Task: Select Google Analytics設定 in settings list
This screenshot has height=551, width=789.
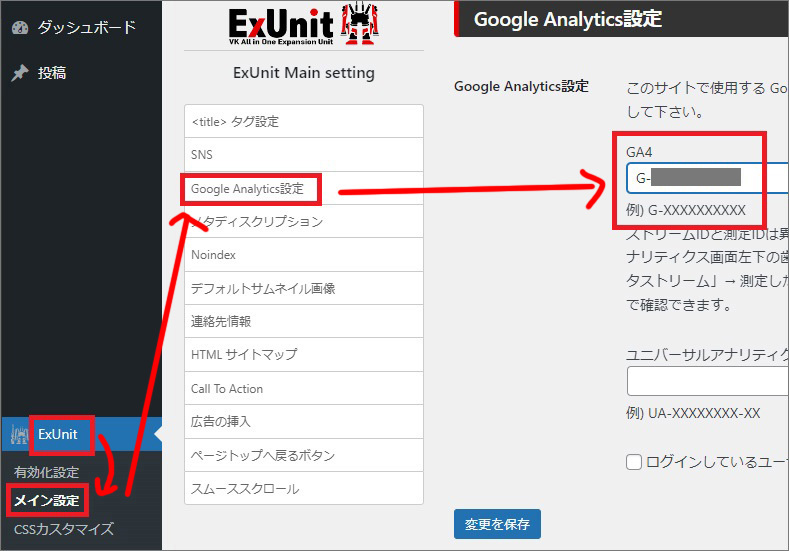Action: pyautogui.click(x=304, y=189)
